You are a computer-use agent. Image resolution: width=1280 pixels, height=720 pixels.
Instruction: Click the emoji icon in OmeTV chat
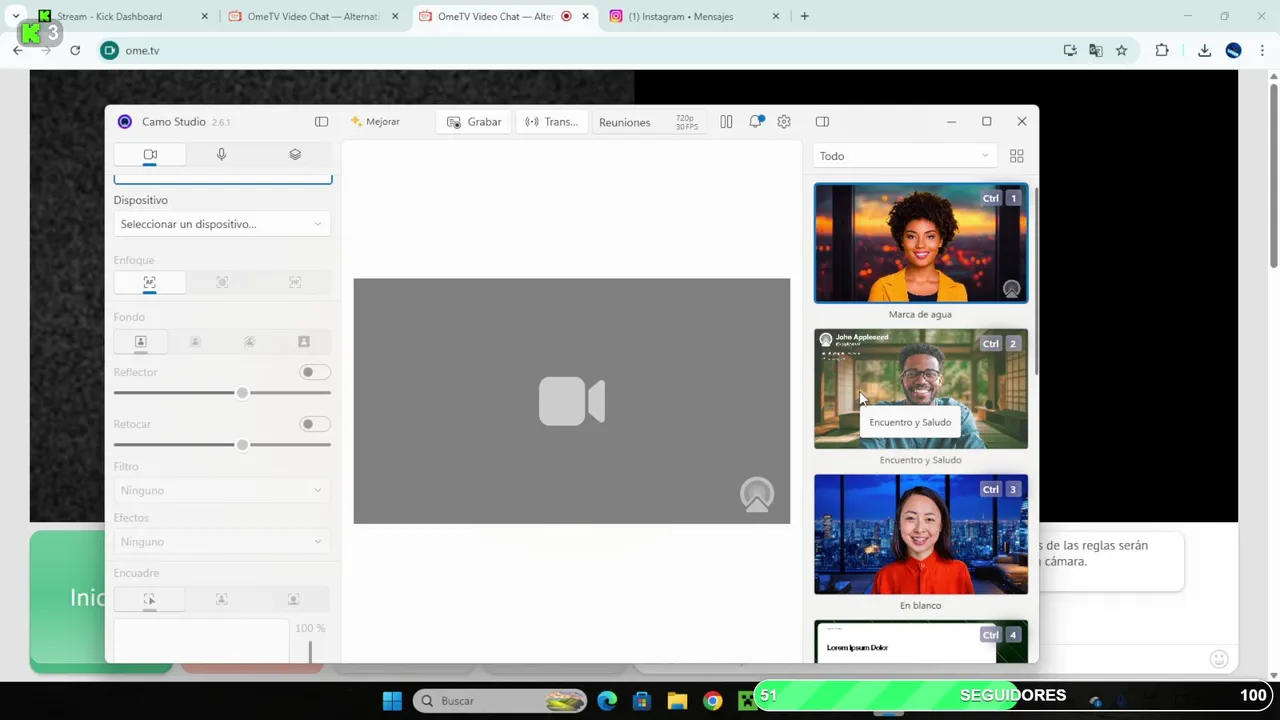point(1218,659)
